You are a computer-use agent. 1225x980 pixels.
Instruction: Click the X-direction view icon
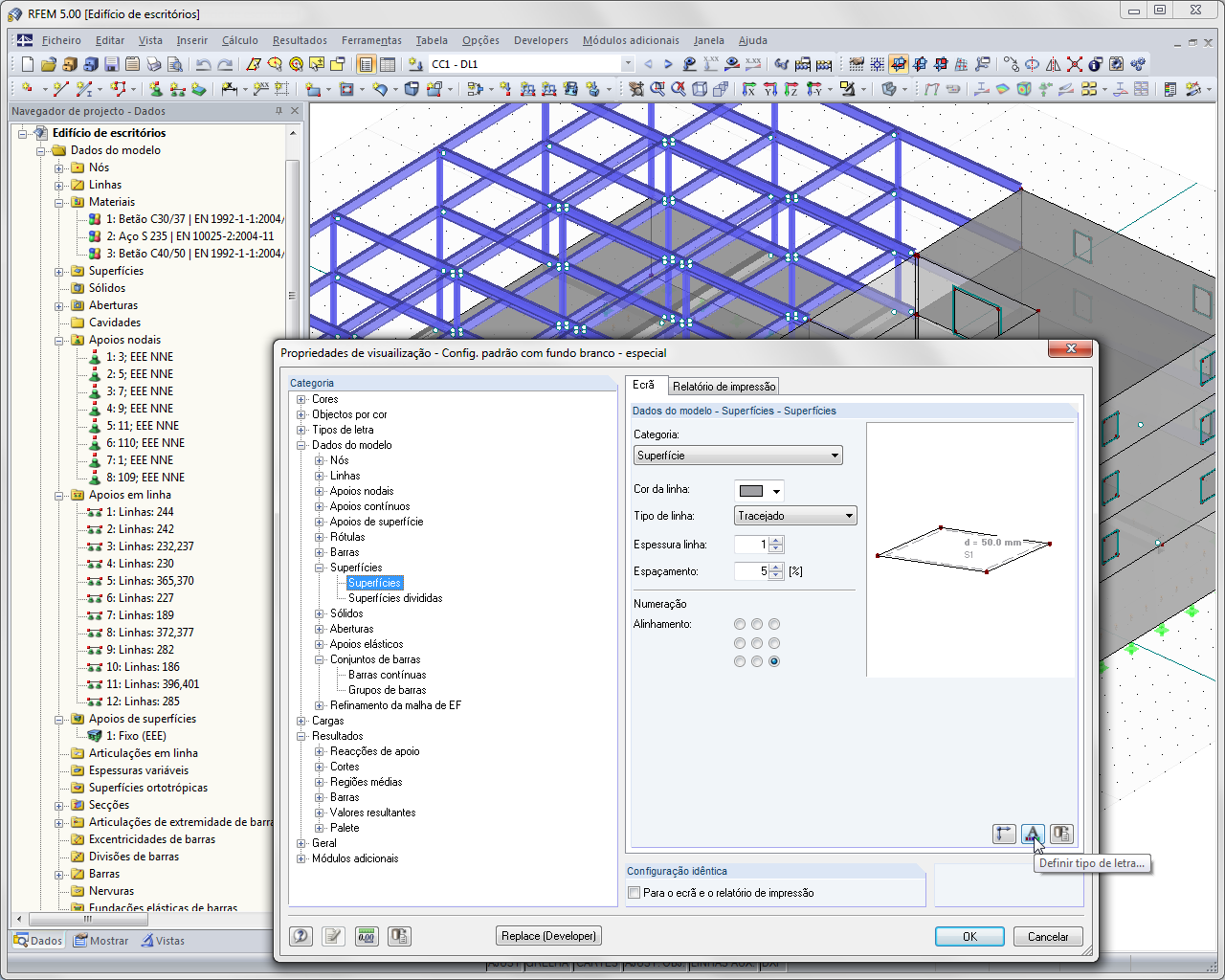[x=748, y=89]
